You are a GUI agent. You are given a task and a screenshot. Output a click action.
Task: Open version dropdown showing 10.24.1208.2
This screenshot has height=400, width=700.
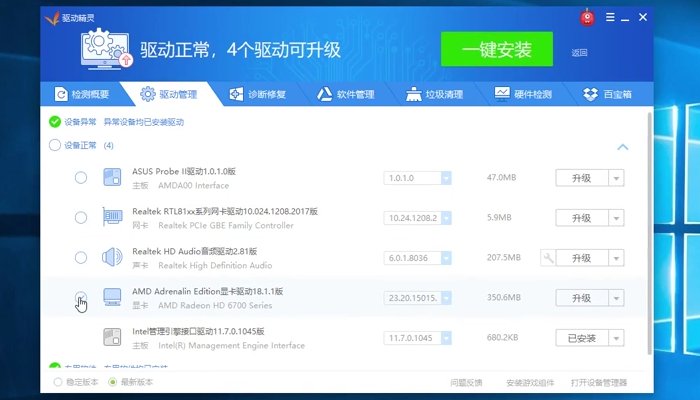[417, 218]
